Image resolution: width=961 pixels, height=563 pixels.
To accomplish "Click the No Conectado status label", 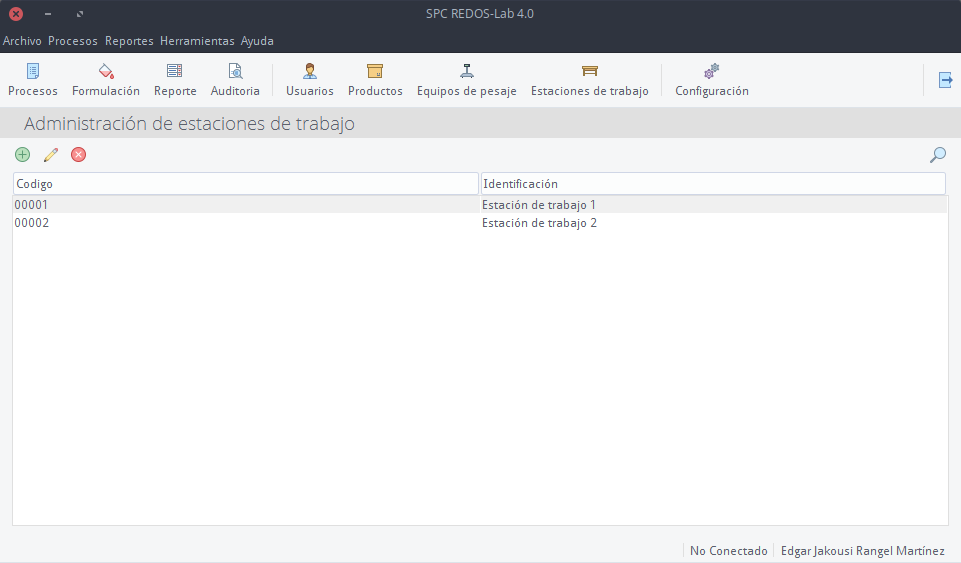I will tap(729, 551).
